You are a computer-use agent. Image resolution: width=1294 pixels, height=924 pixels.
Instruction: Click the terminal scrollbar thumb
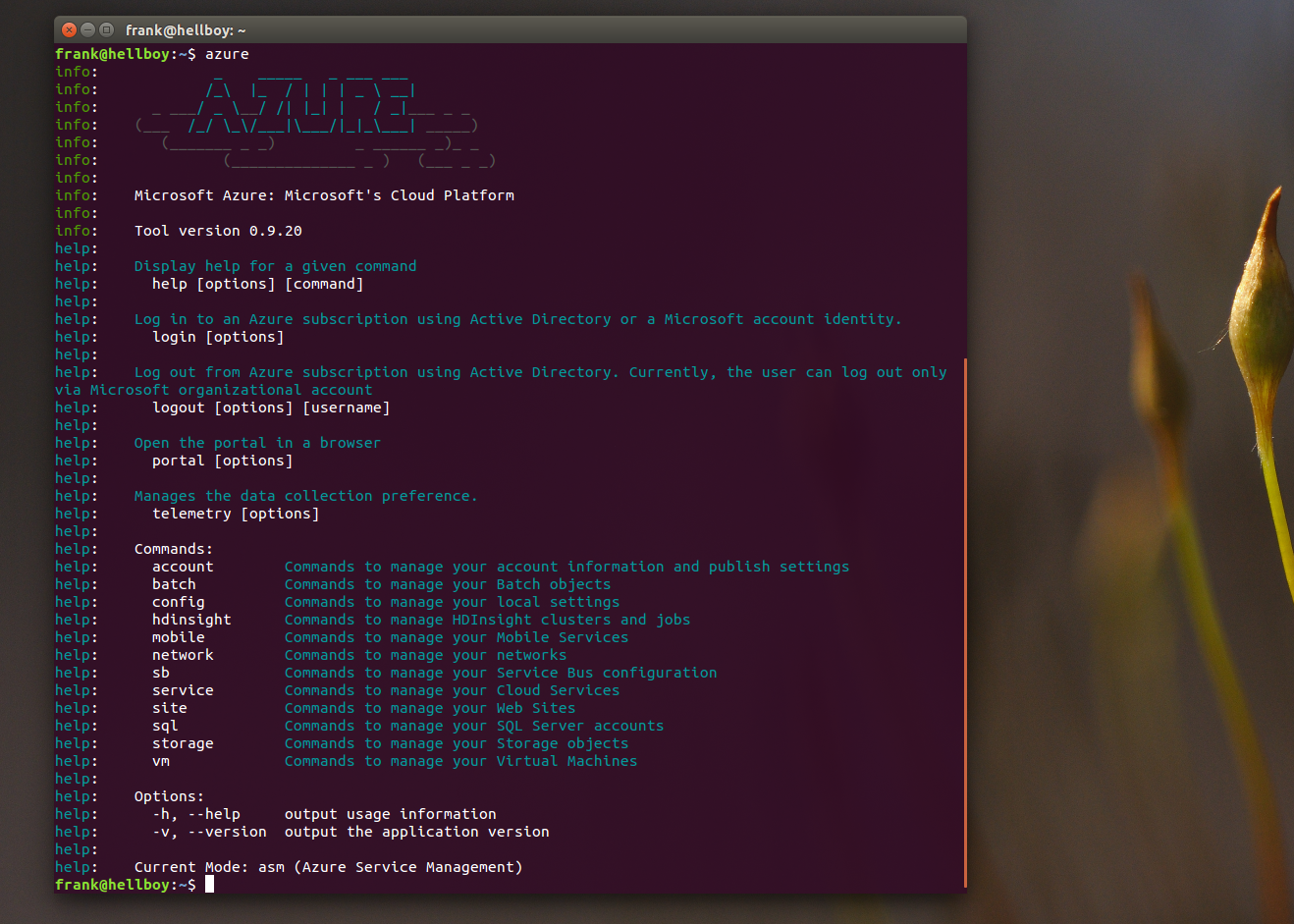point(965,624)
